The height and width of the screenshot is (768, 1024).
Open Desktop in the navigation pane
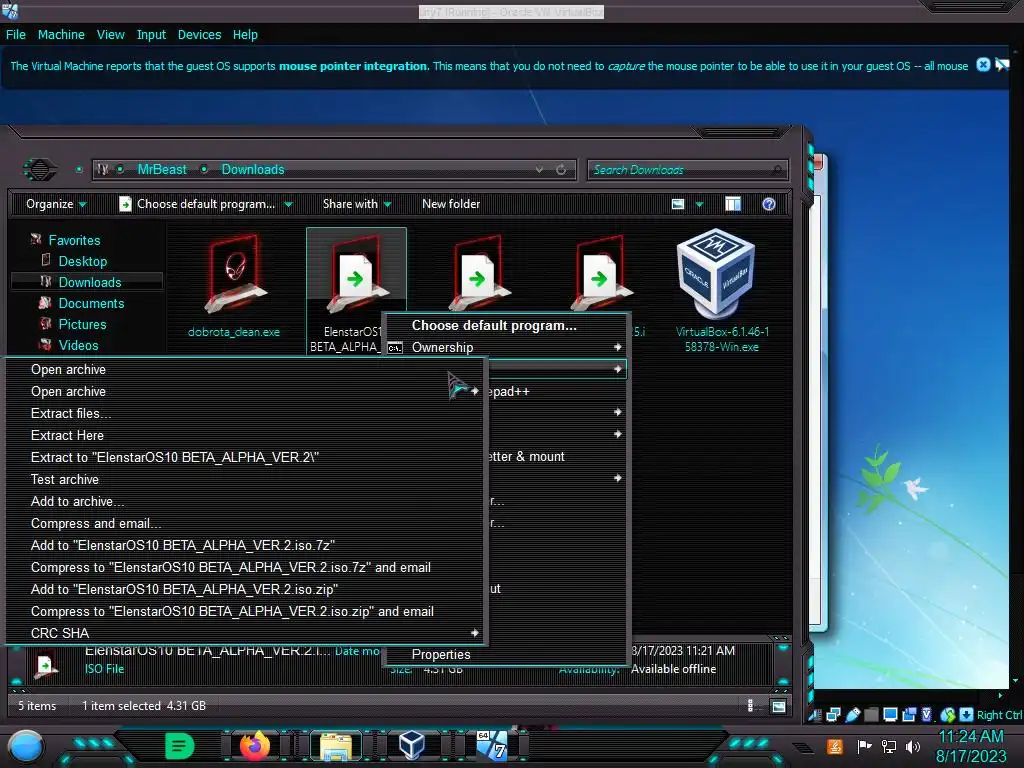[x=82, y=261]
